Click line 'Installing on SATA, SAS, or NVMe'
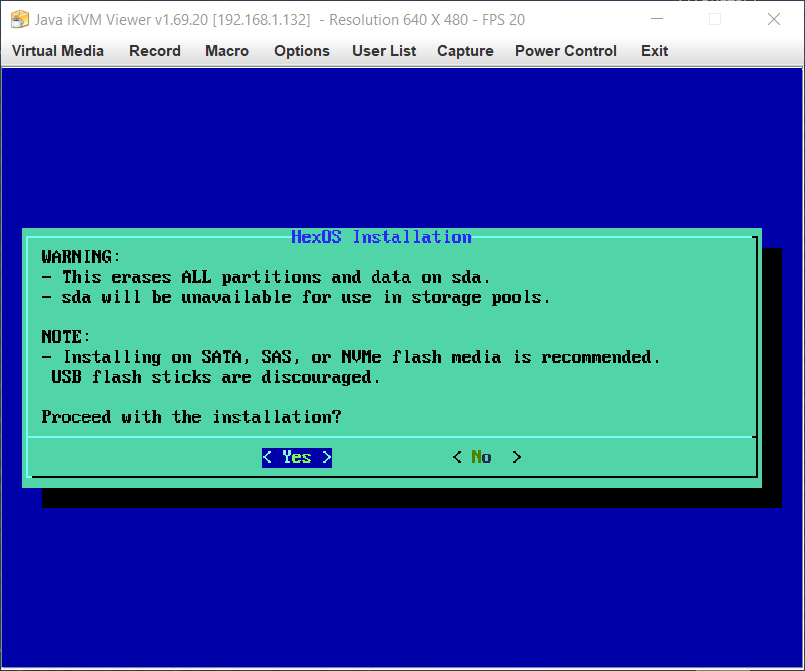This screenshot has width=805, height=671. (351, 357)
